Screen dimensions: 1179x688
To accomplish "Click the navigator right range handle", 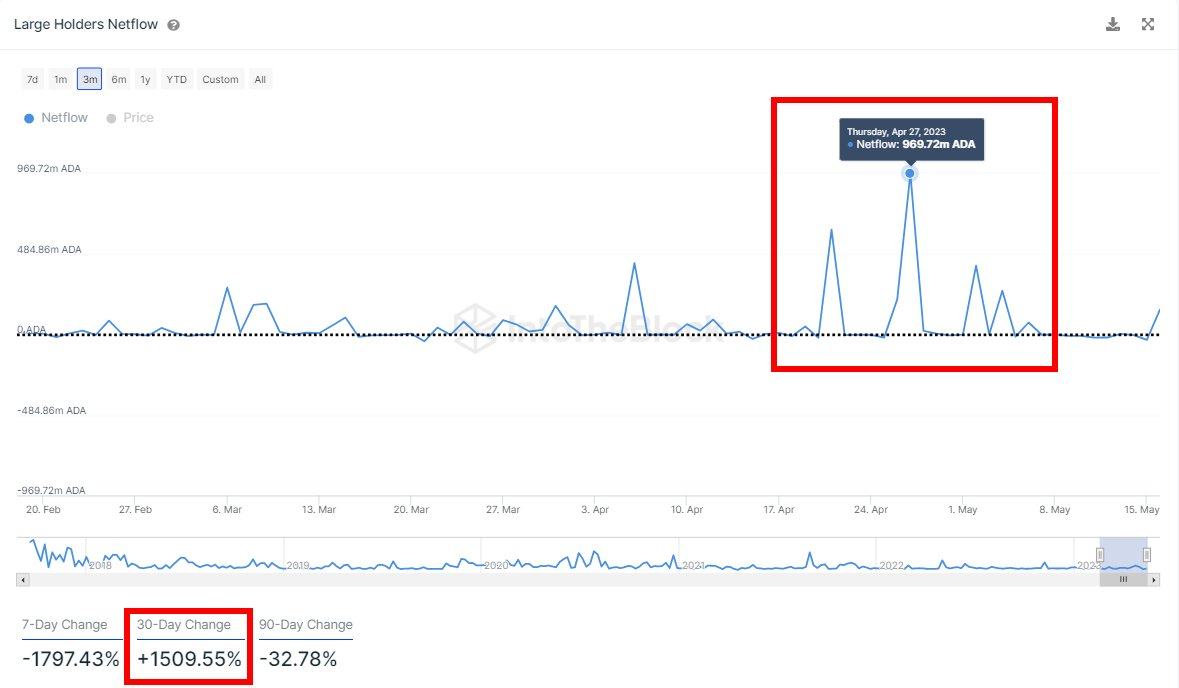I will (x=1147, y=554).
